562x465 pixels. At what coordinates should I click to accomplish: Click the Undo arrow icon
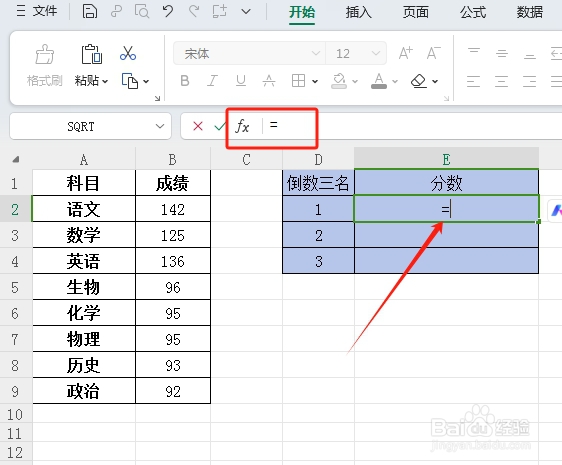(x=168, y=11)
